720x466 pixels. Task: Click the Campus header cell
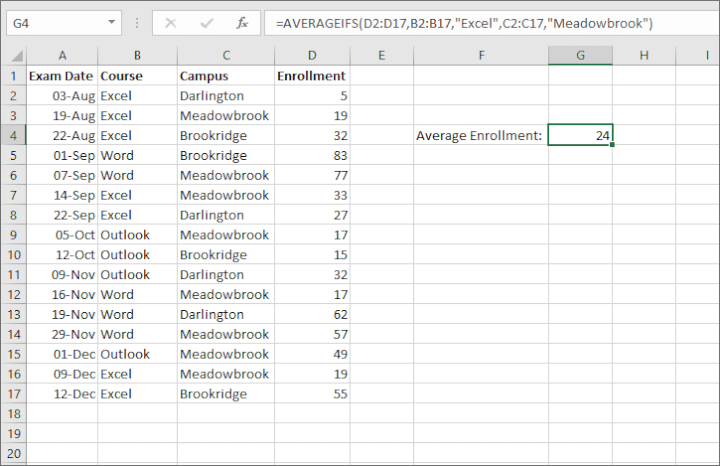tap(224, 75)
